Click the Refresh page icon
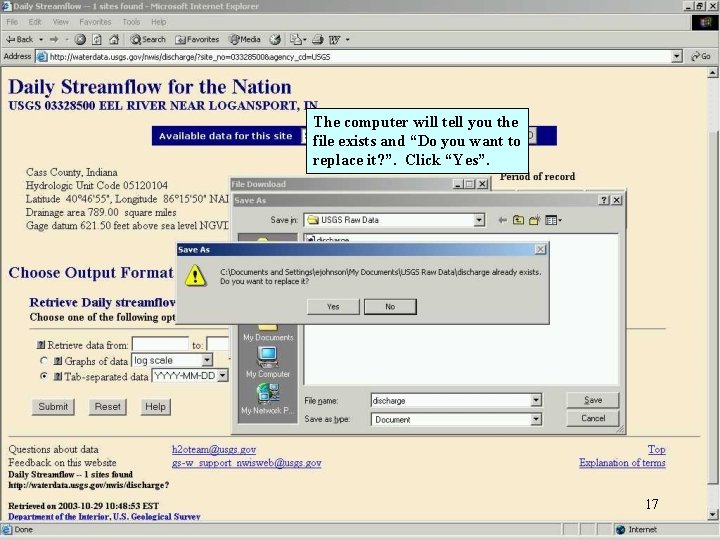Image resolution: width=720 pixels, height=540 pixels. [96, 39]
